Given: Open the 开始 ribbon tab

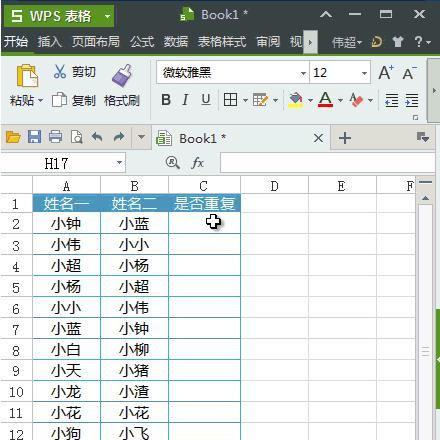Looking at the screenshot, I should (x=16, y=42).
